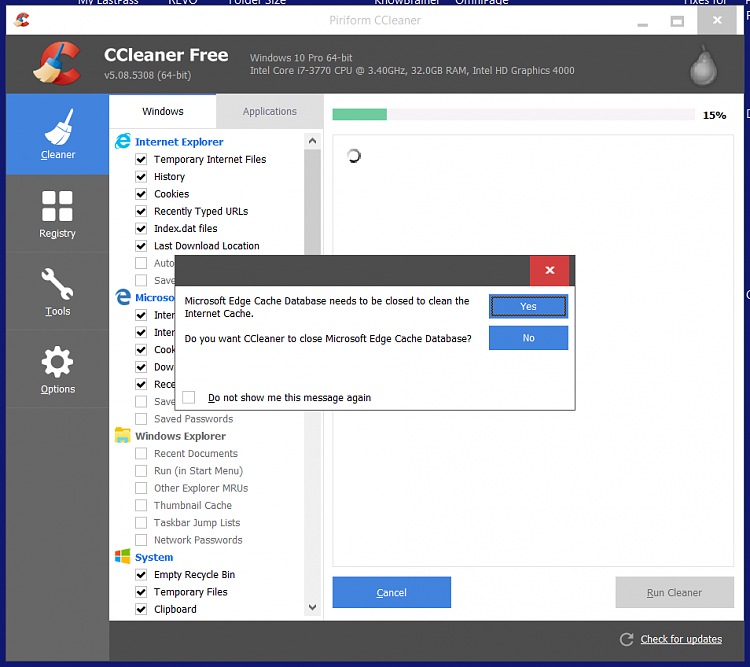Select the System group heading

(x=154, y=557)
